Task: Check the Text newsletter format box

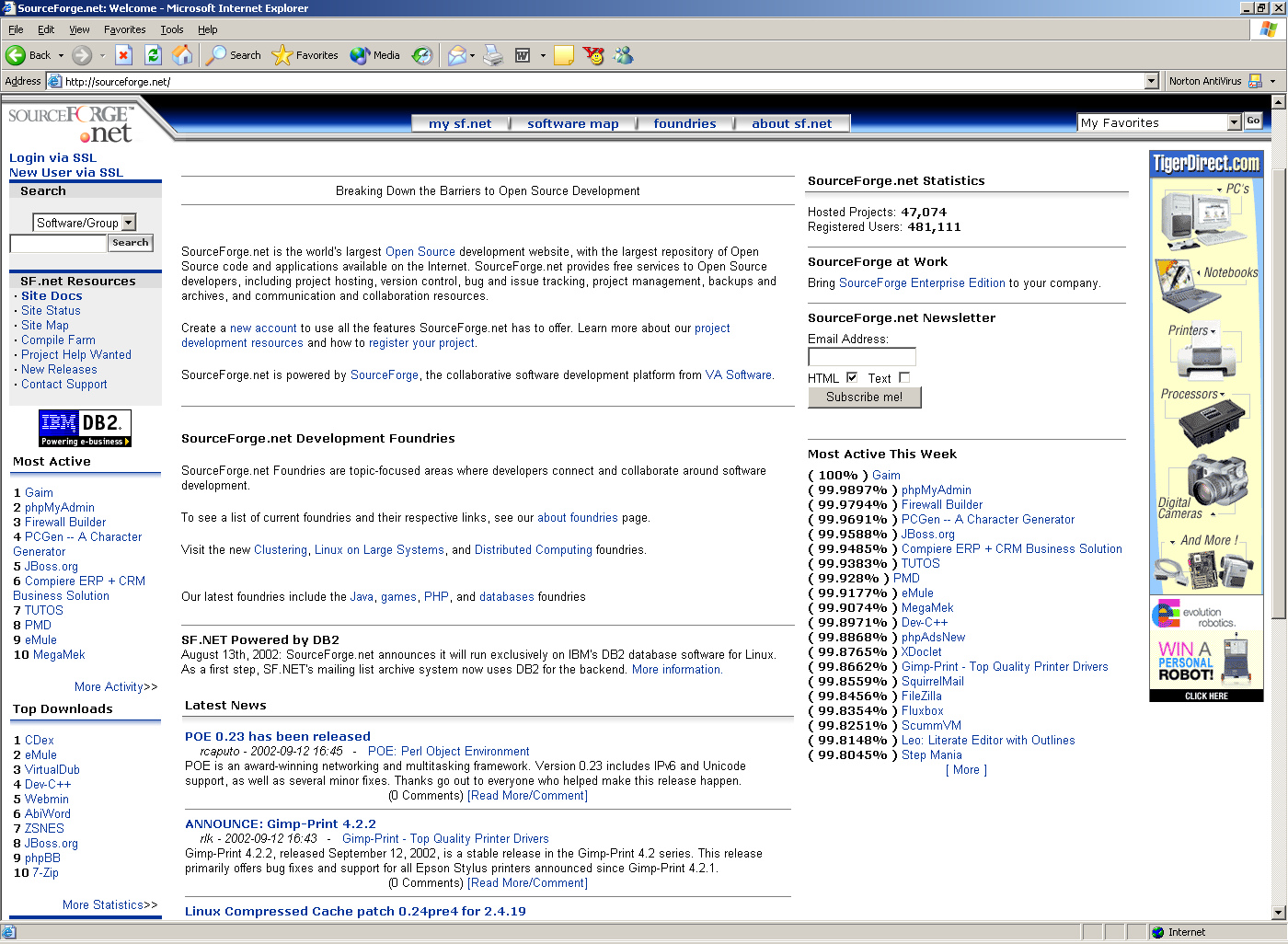Action: click(904, 377)
